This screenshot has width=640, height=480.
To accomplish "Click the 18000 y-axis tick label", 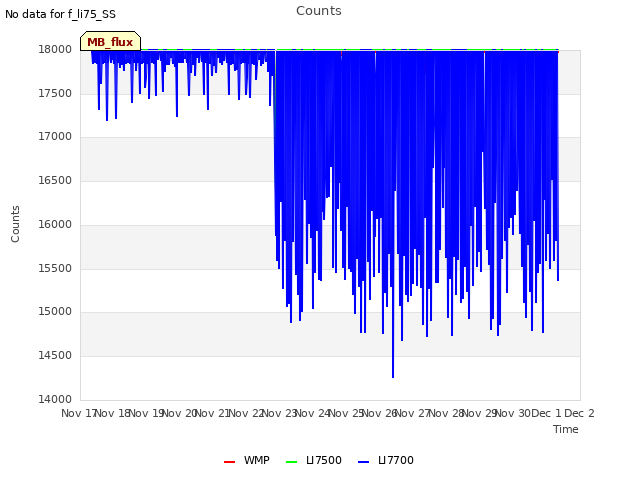I will [x=55, y=49].
